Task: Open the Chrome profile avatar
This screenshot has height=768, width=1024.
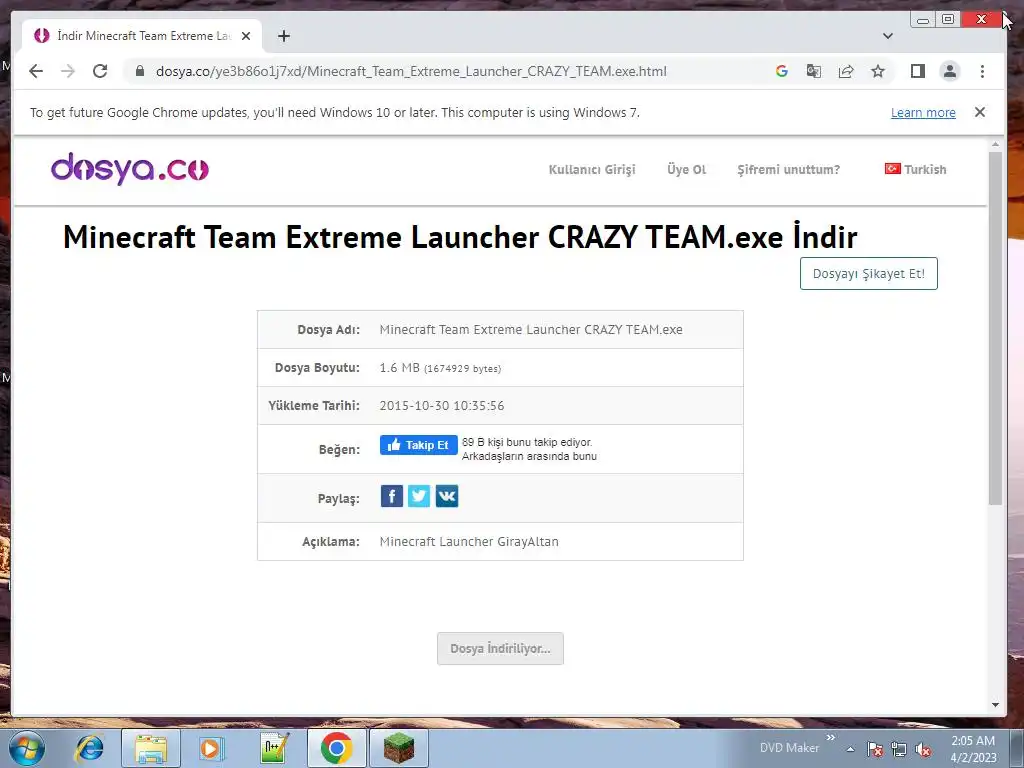Action: point(950,71)
